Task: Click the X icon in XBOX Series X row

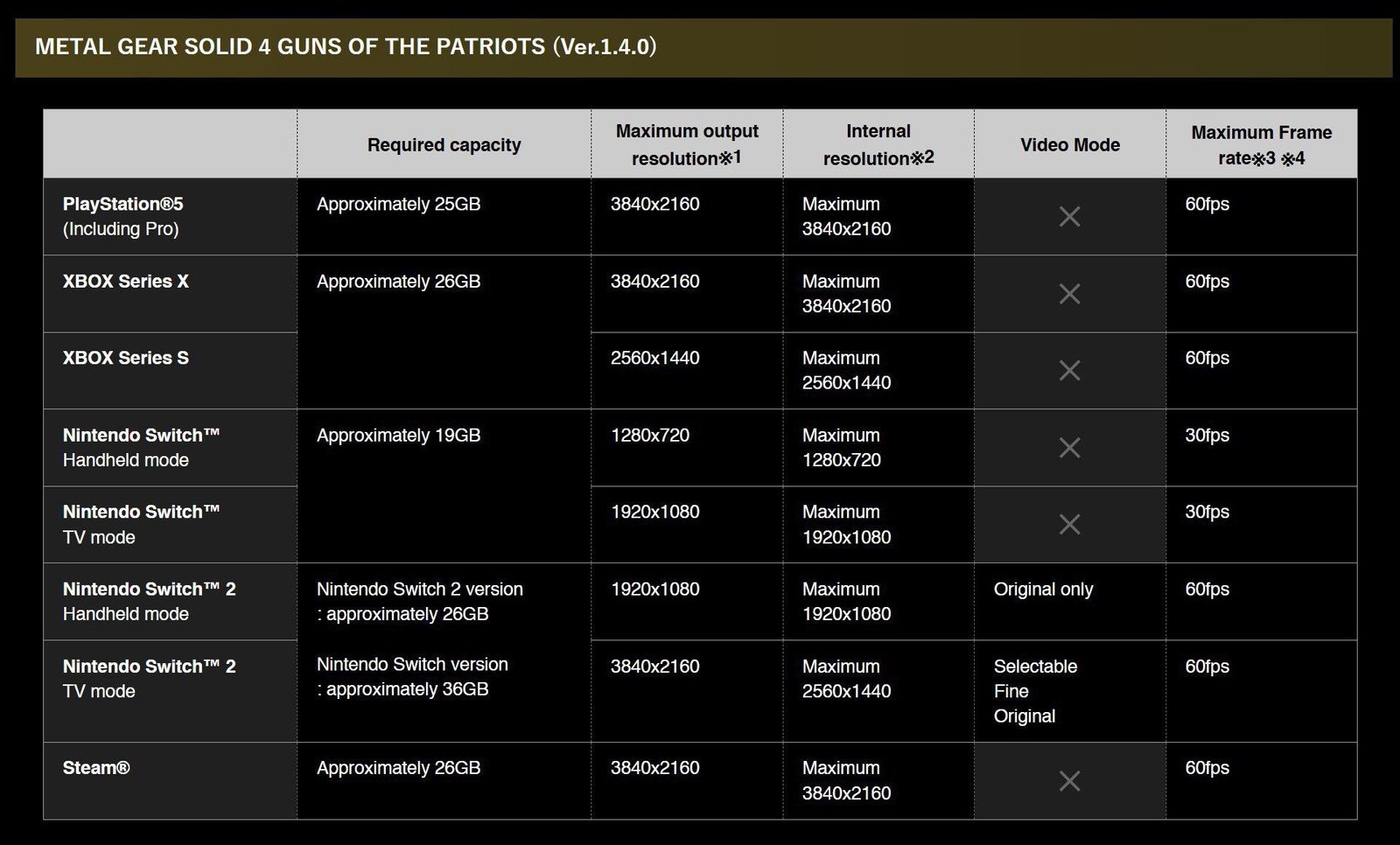Action: pos(1069,294)
